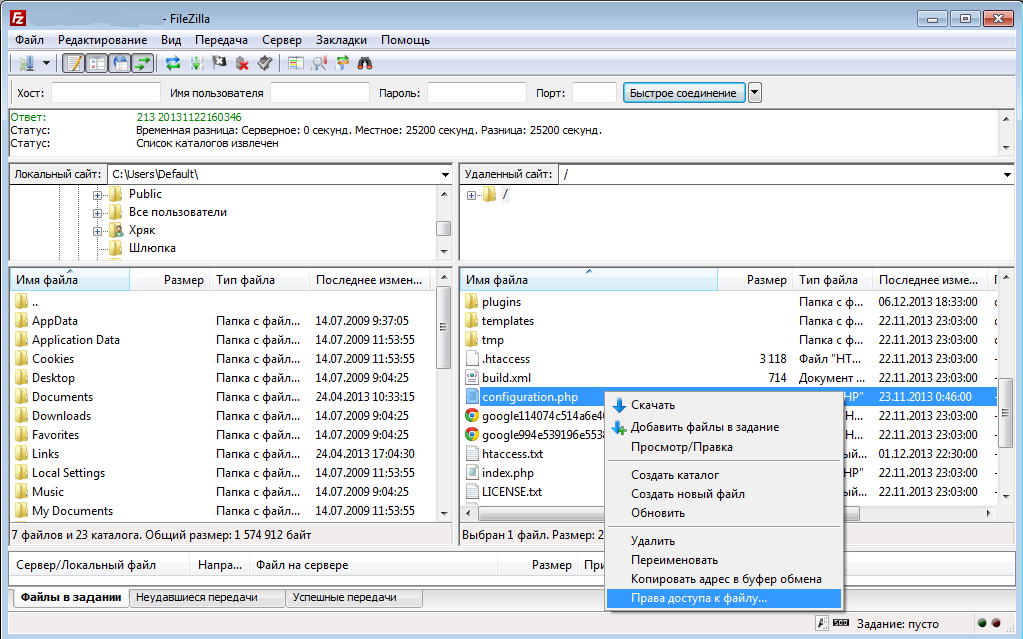Click the Хост input field
Screen dimensions: 1023x639
[105, 93]
